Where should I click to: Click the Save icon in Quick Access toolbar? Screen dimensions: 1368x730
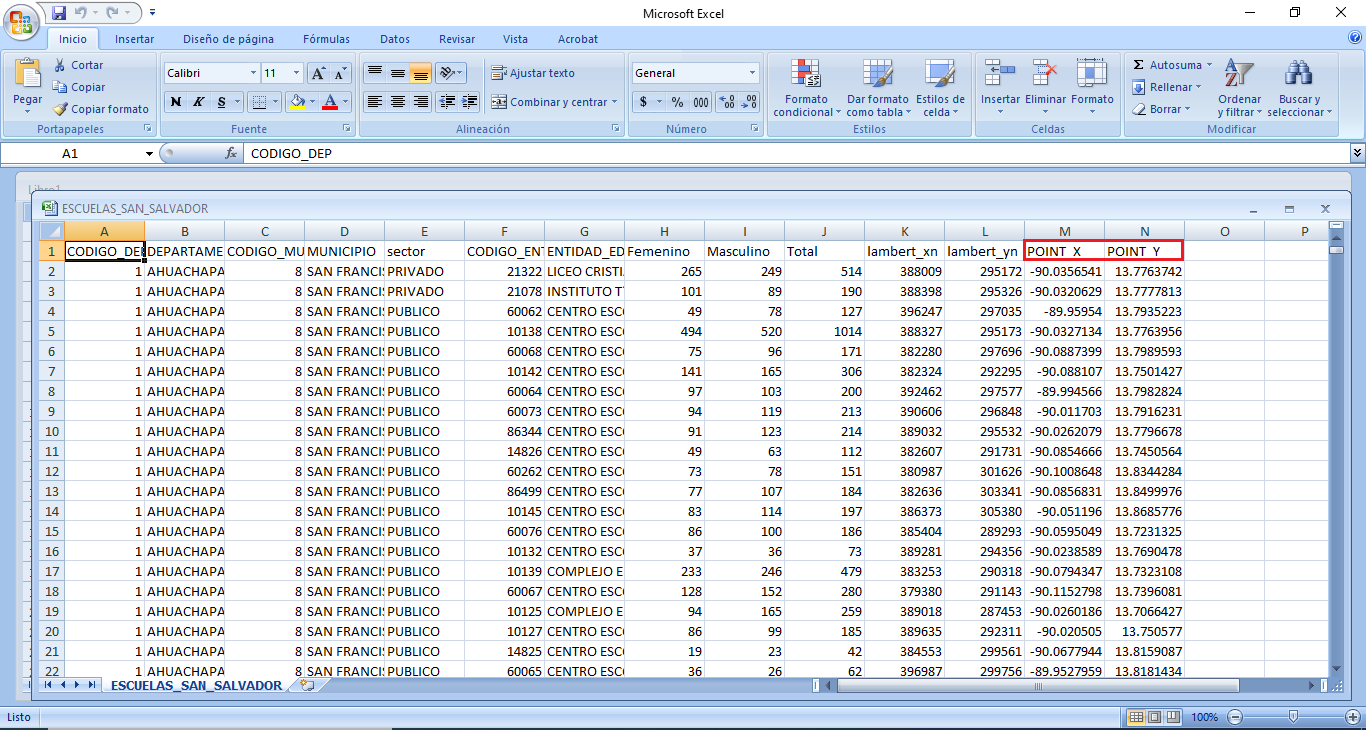[60, 12]
